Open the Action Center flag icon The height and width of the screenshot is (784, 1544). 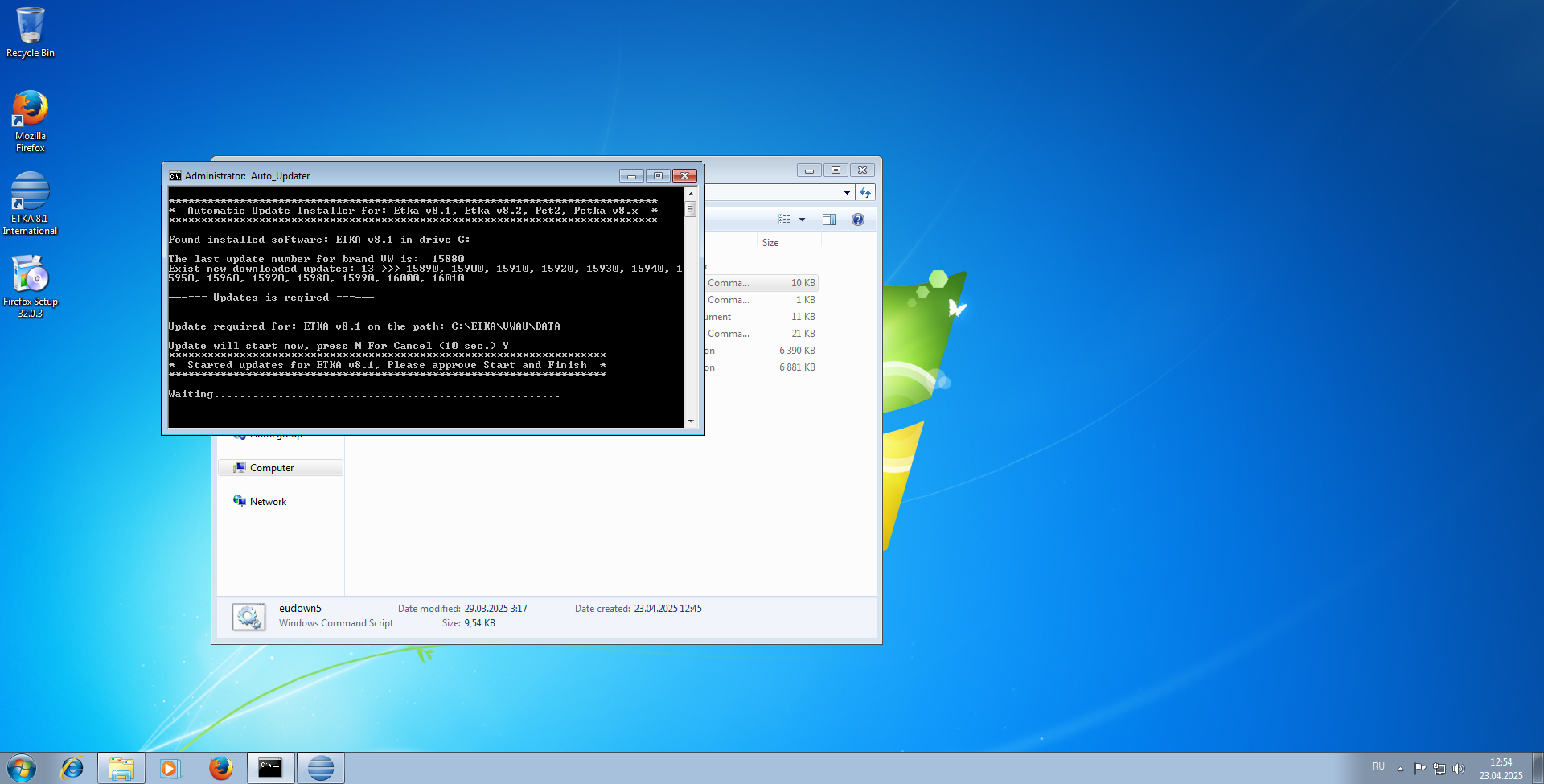pyautogui.click(x=1419, y=769)
